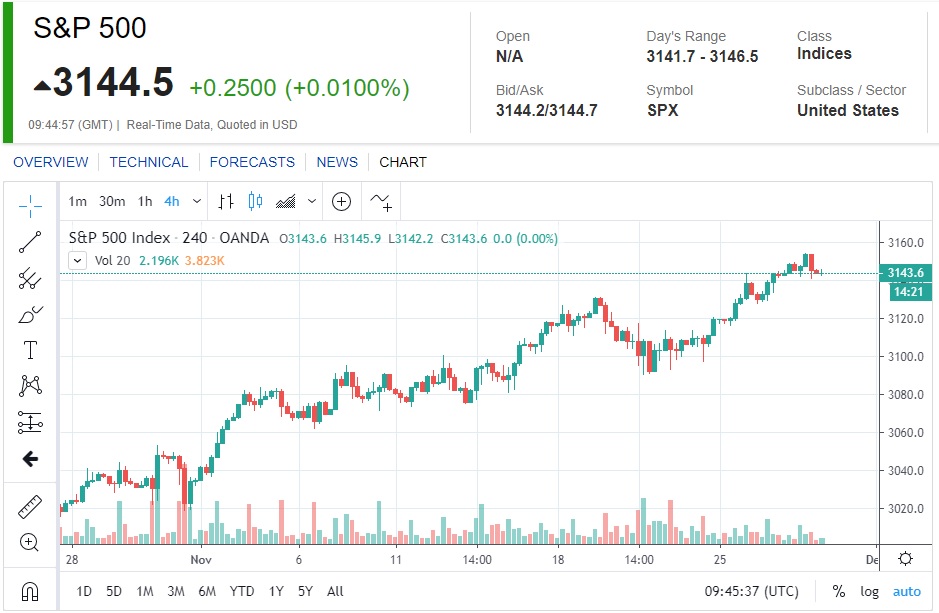Switch chart to candlestick style
939x613 pixels.
255,201
